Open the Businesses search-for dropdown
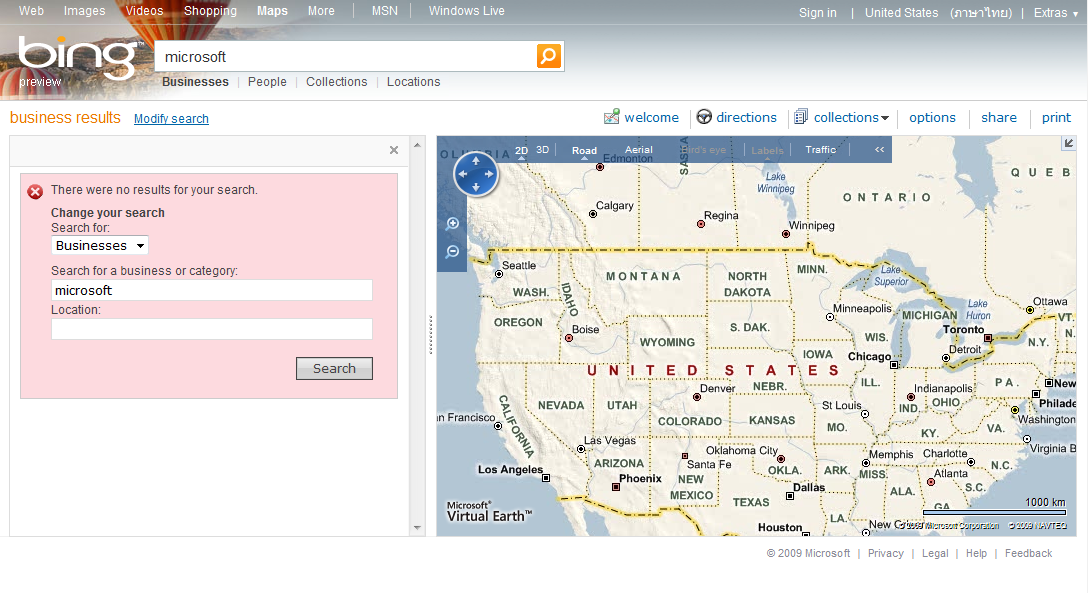 (100, 246)
